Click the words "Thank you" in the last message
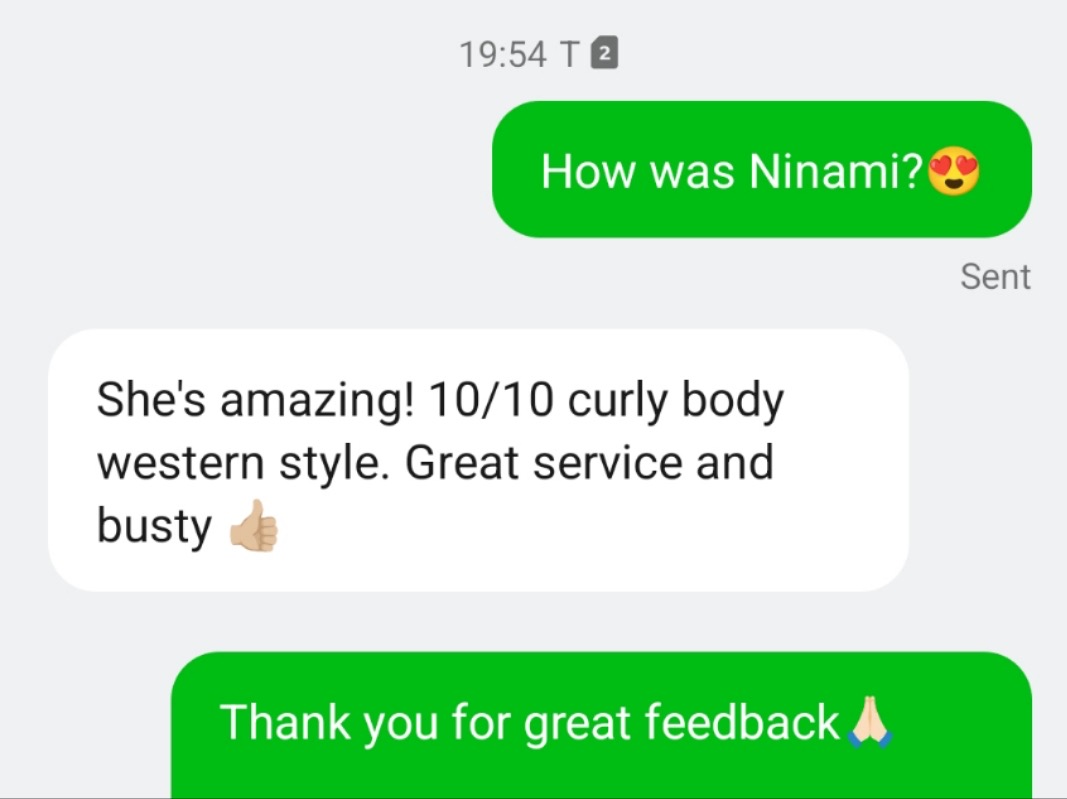1067x799 pixels. (x=329, y=723)
